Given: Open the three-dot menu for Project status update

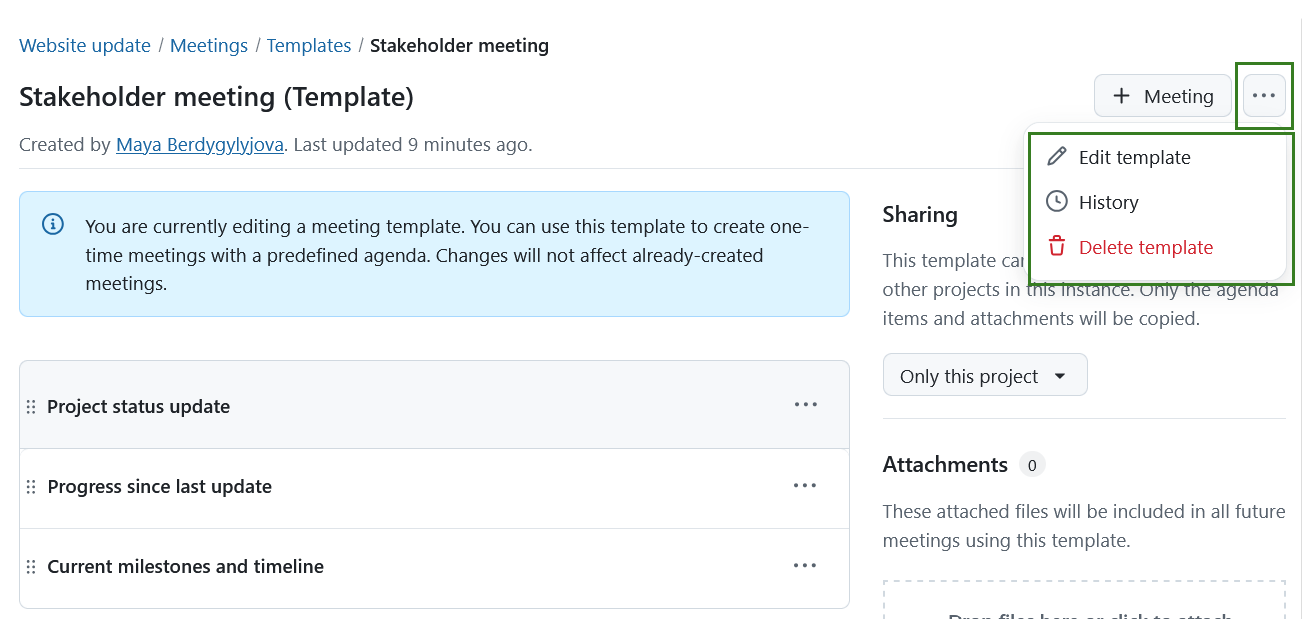Looking at the screenshot, I should tap(805, 405).
